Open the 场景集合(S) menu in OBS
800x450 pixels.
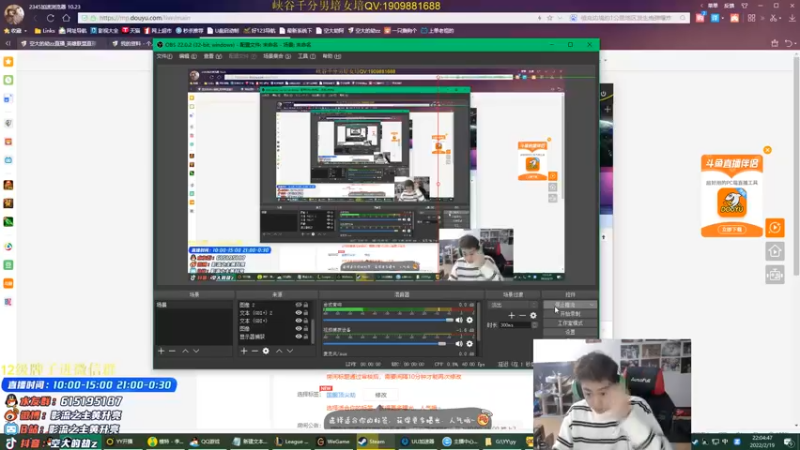pos(277,56)
